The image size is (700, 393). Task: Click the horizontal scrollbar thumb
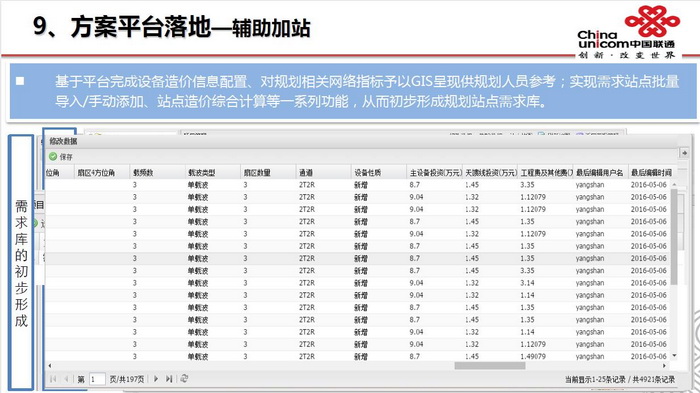click(x=490, y=366)
